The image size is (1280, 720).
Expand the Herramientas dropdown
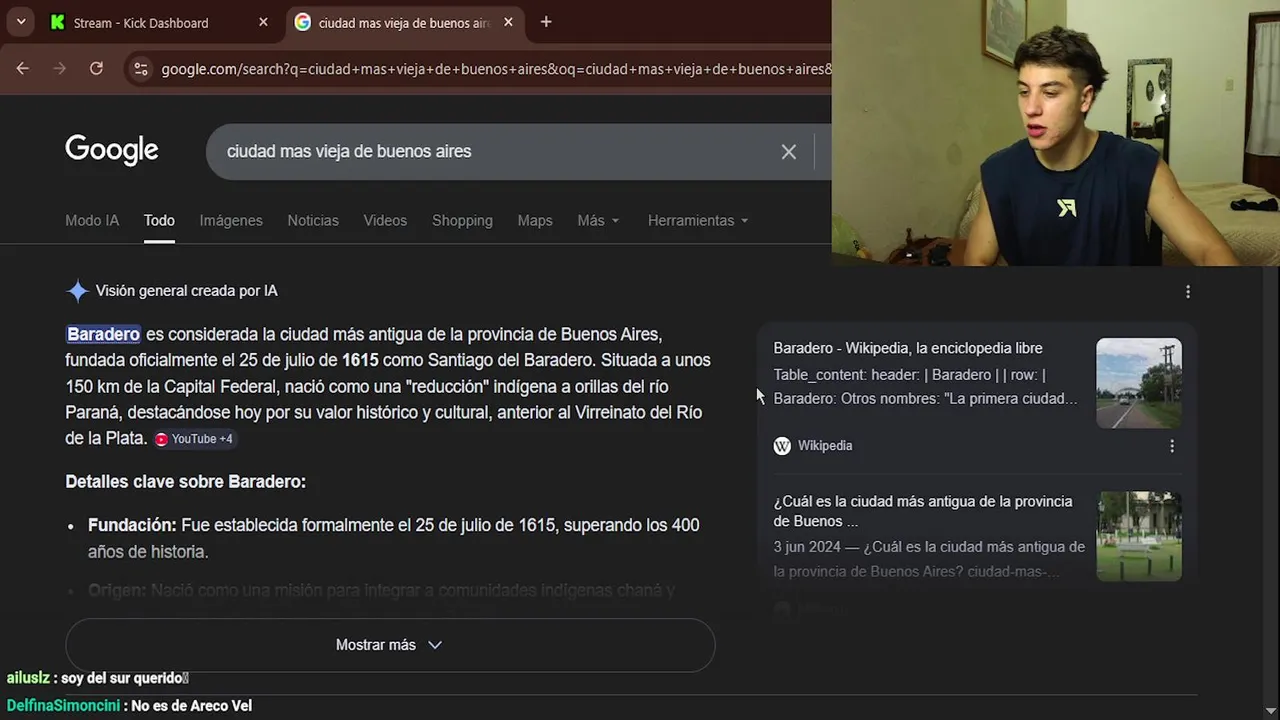(698, 220)
